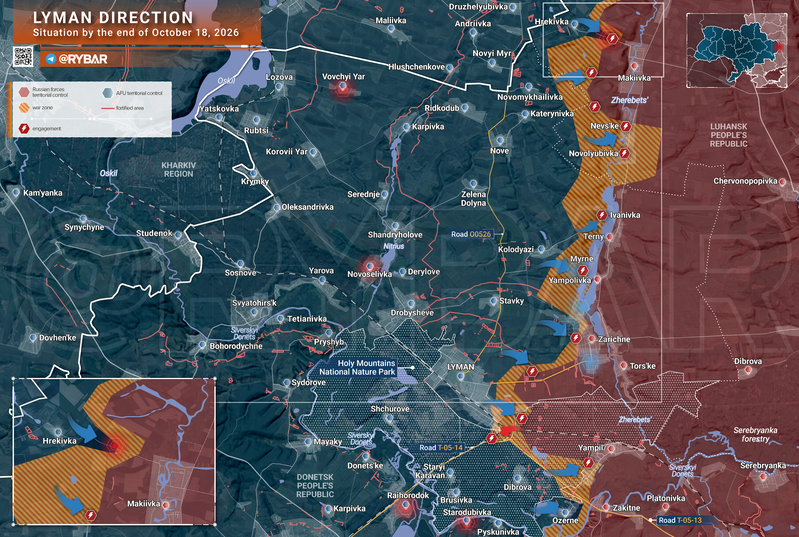Click the 'Staryi Karavan' label
Image resolution: width=799 pixels, height=537 pixels.
433,471
